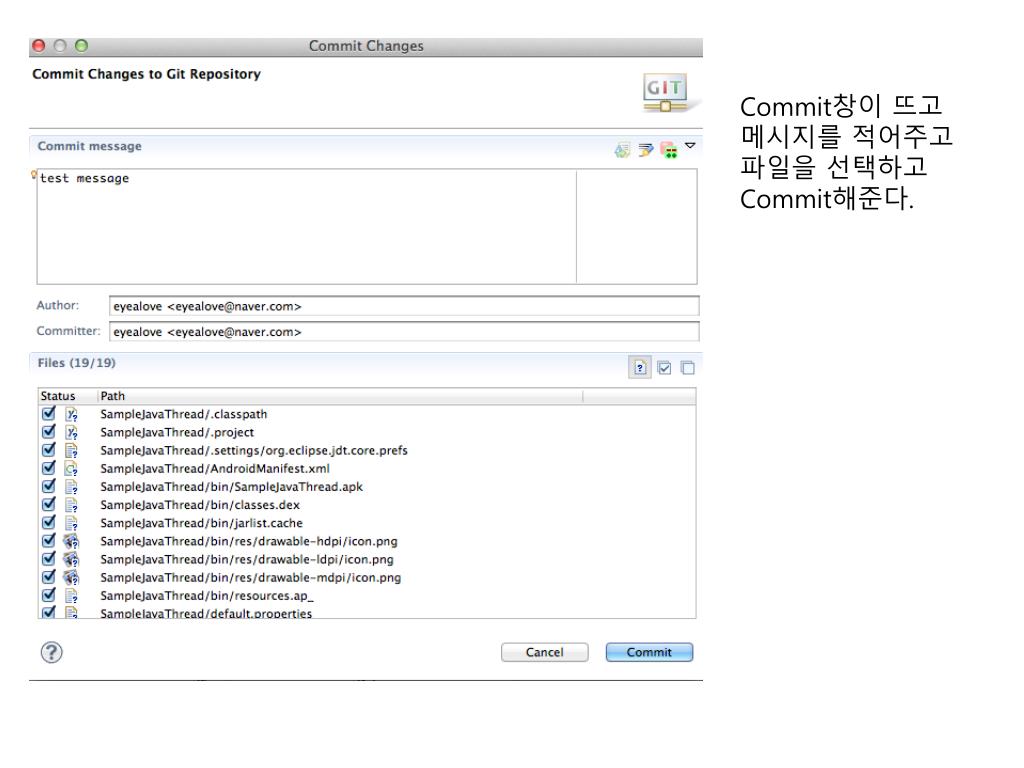The image size is (1024, 768).
Task: Click the Commit button
Action: click(648, 652)
